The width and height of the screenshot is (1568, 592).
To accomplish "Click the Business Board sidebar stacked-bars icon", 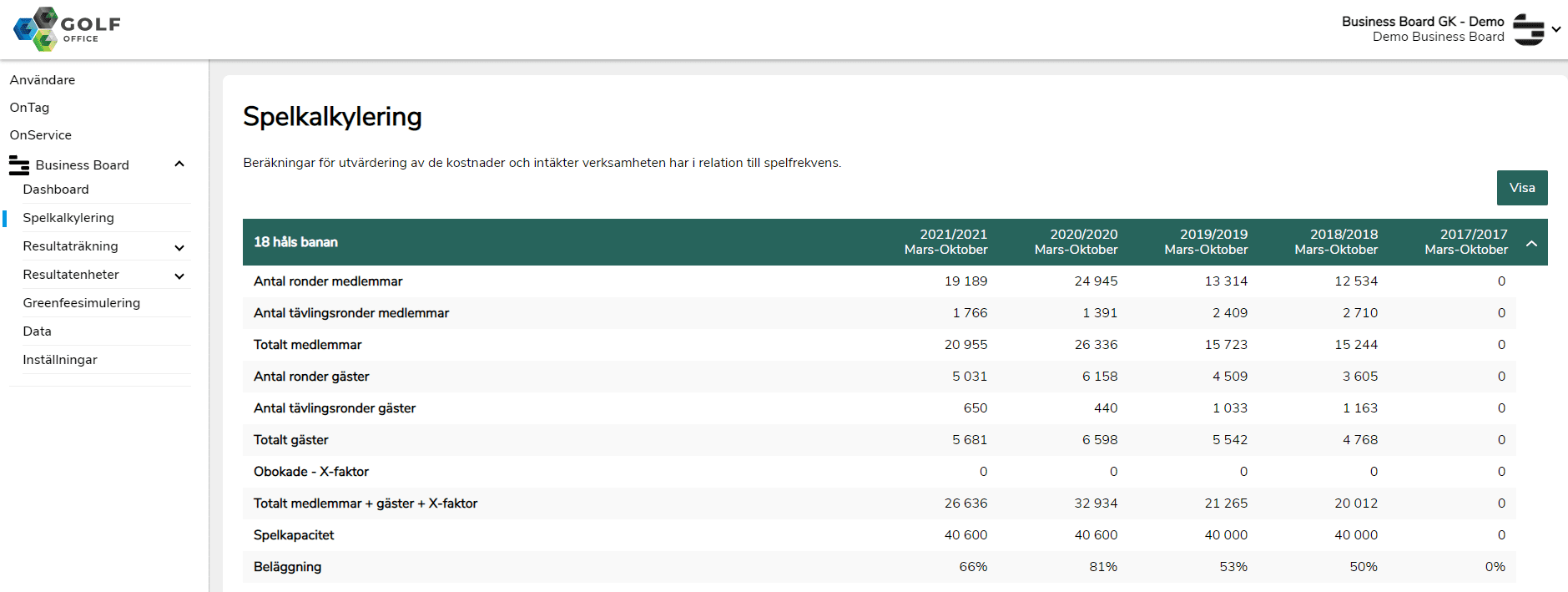I will pyautogui.click(x=19, y=165).
